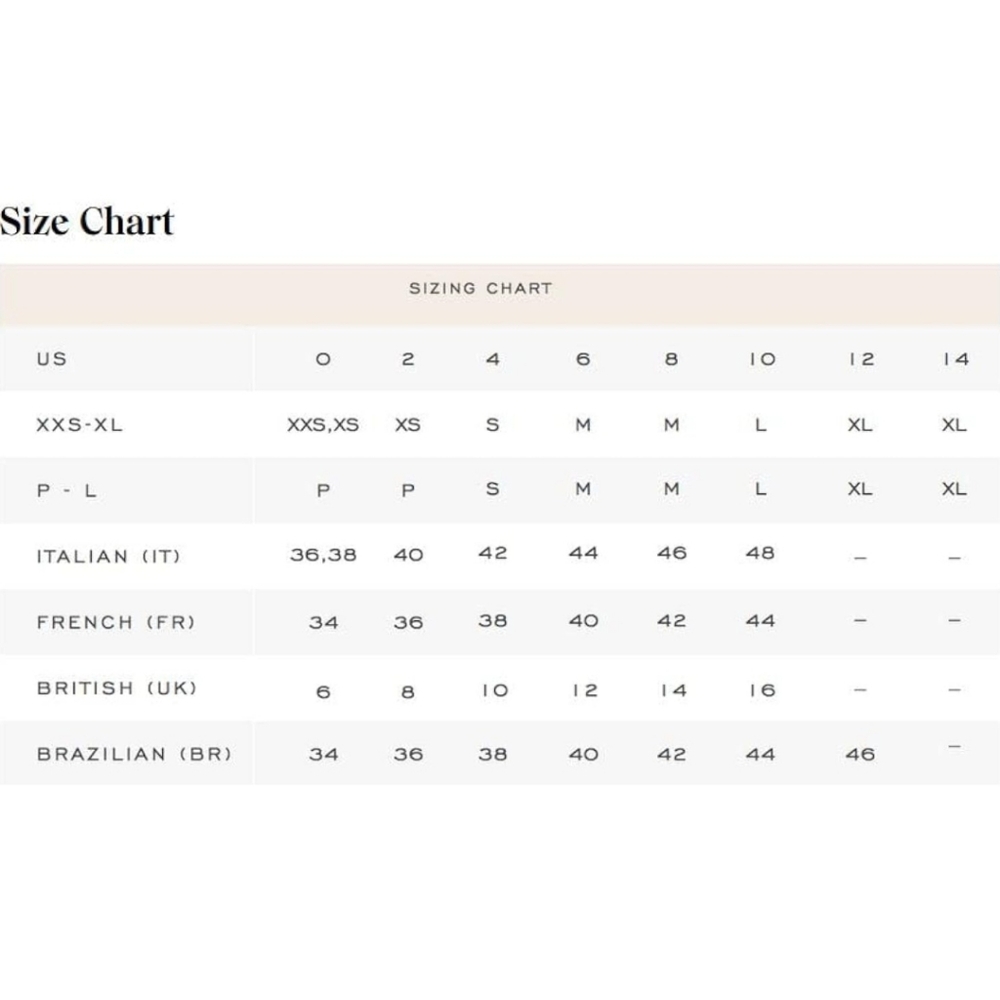Click Brazilian size 46 cell
Image resolution: width=1000 pixels, height=1000 pixels.
[860, 754]
